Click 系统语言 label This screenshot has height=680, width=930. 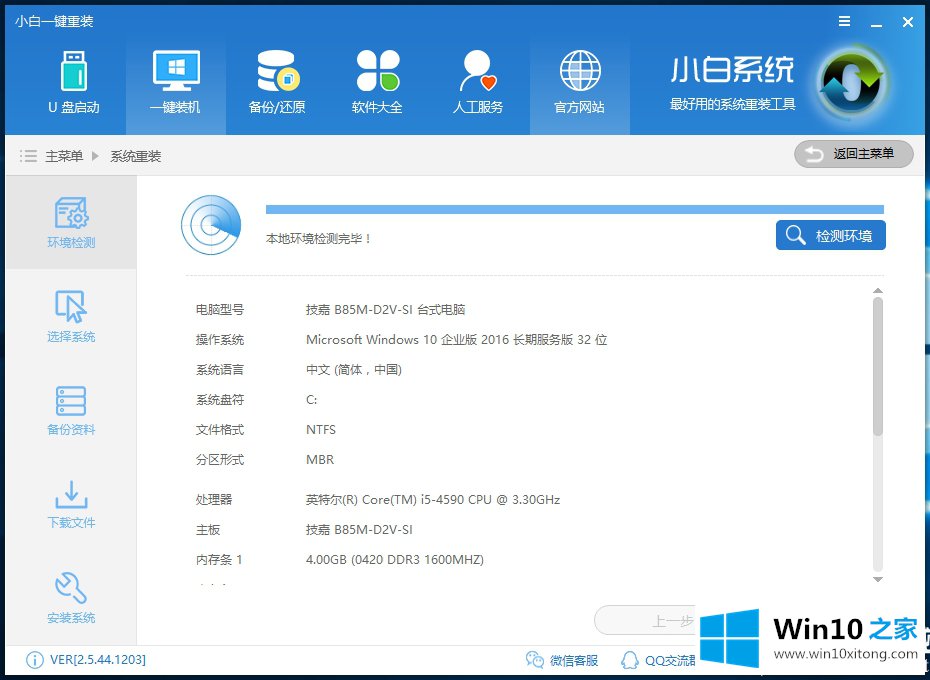click(x=220, y=370)
